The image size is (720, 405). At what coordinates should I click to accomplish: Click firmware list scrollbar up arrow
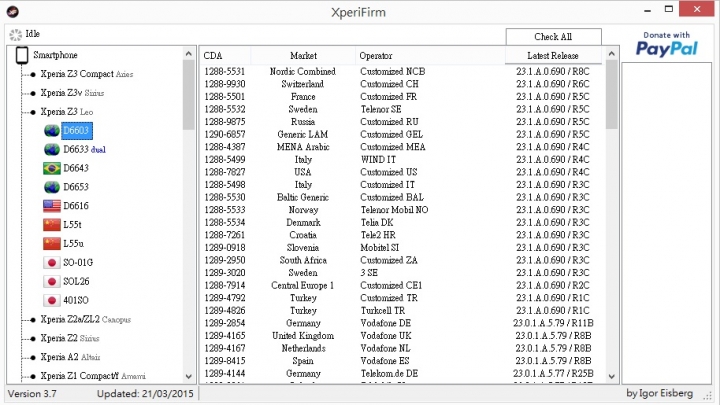(611, 54)
